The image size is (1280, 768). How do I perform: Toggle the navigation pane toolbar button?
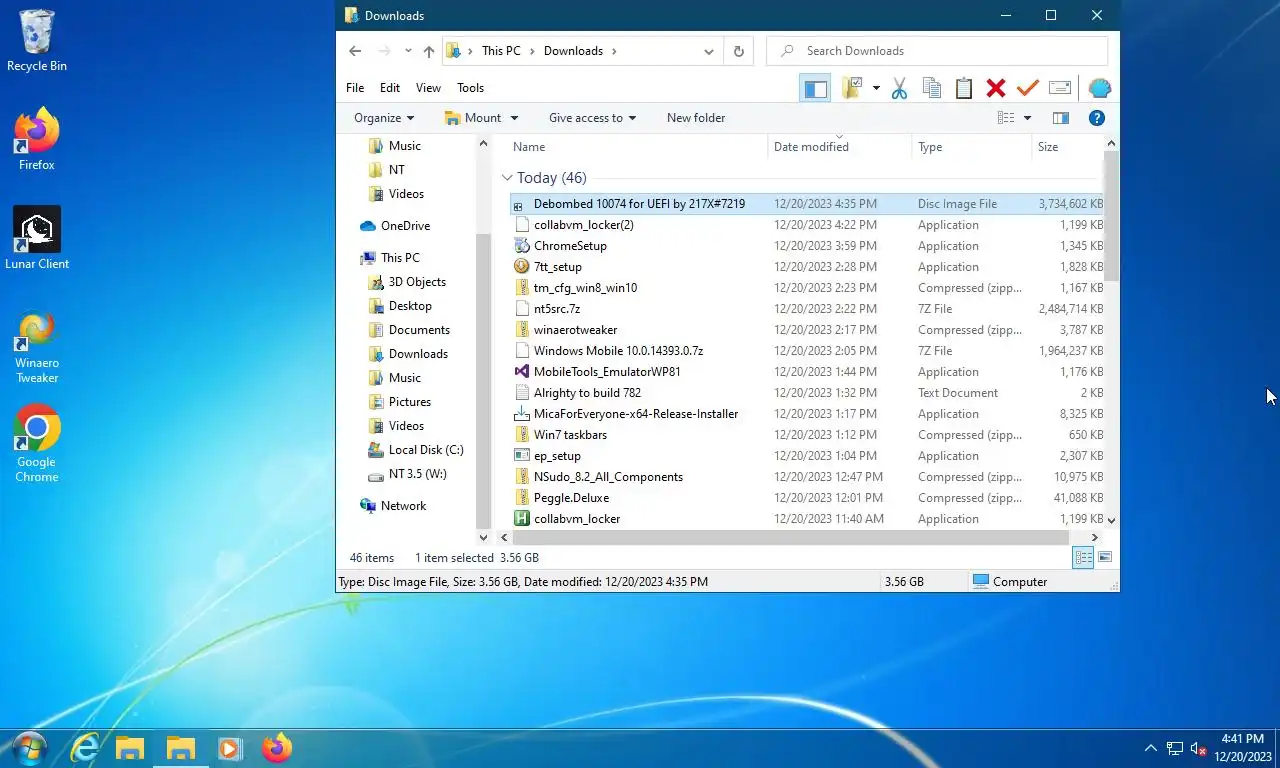pyautogui.click(x=815, y=88)
